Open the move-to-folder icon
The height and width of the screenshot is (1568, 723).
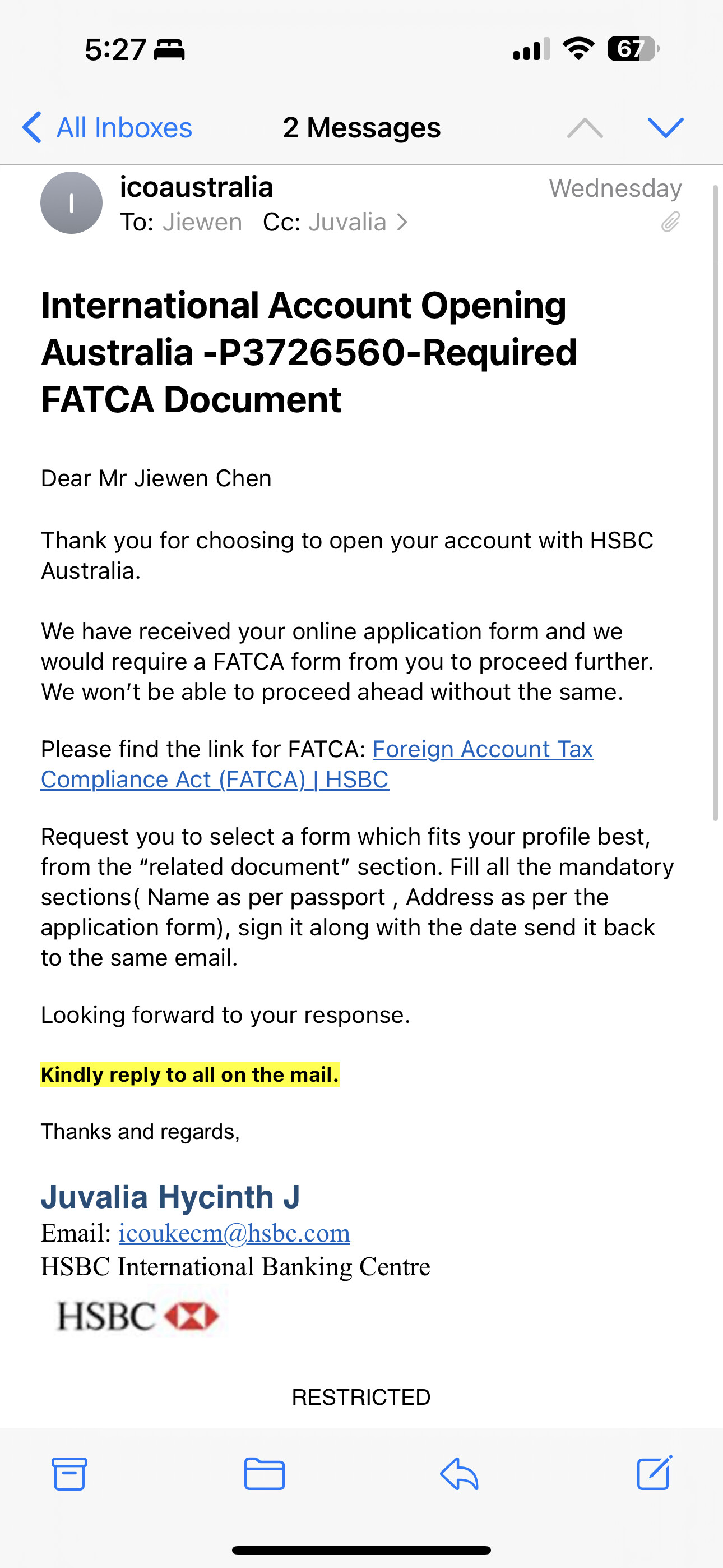tap(264, 1474)
